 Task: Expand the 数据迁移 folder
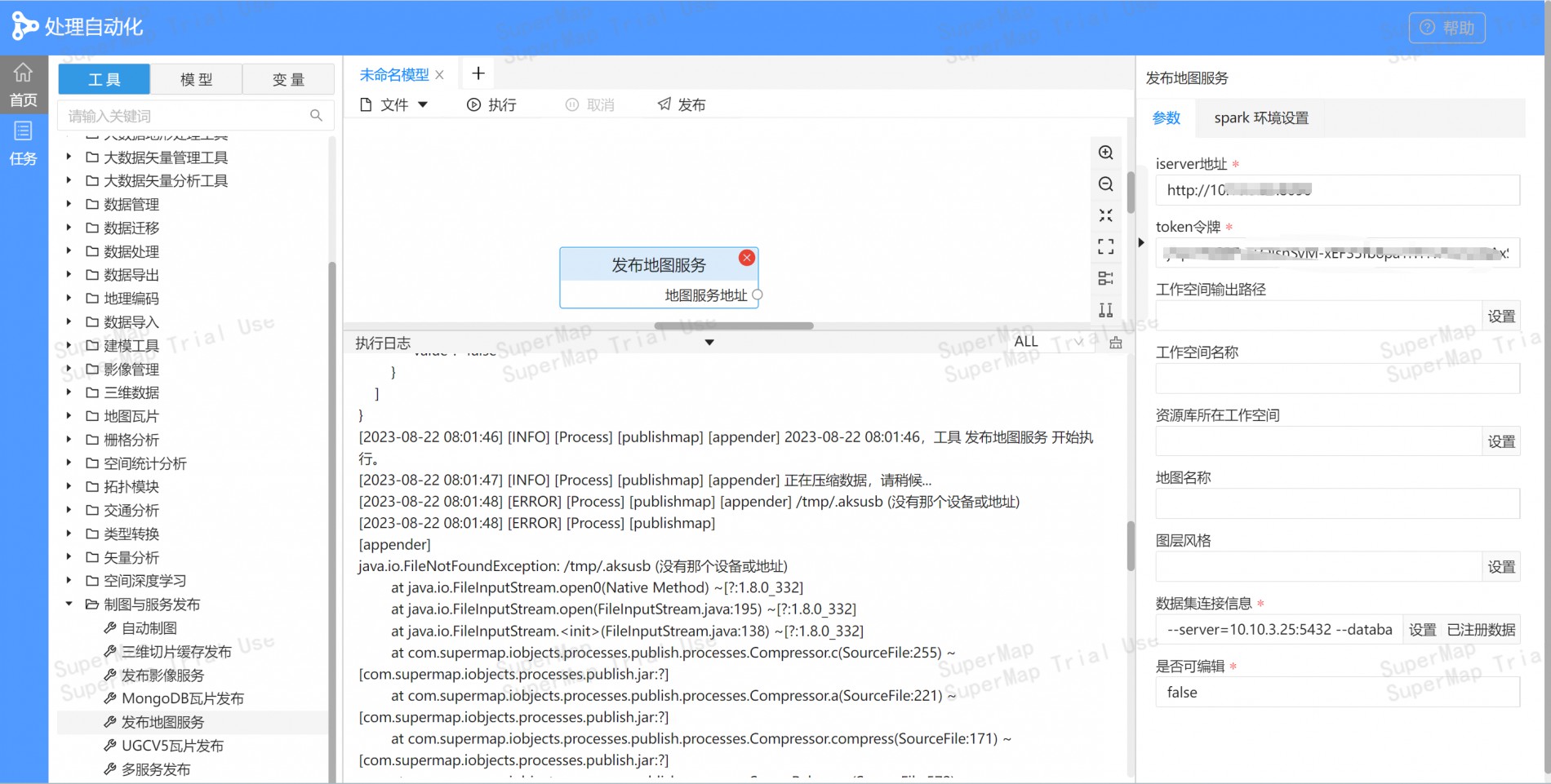pyautogui.click(x=69, y=228)
